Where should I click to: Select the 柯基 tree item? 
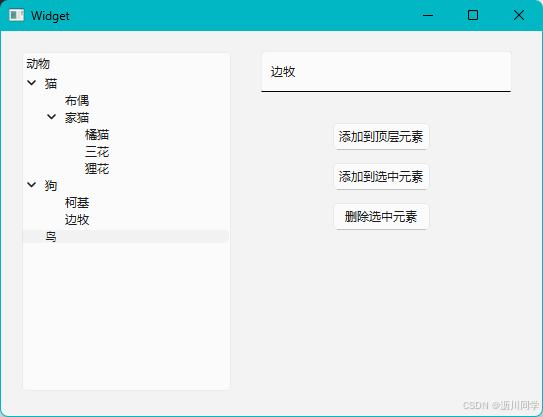coord(77,203)
